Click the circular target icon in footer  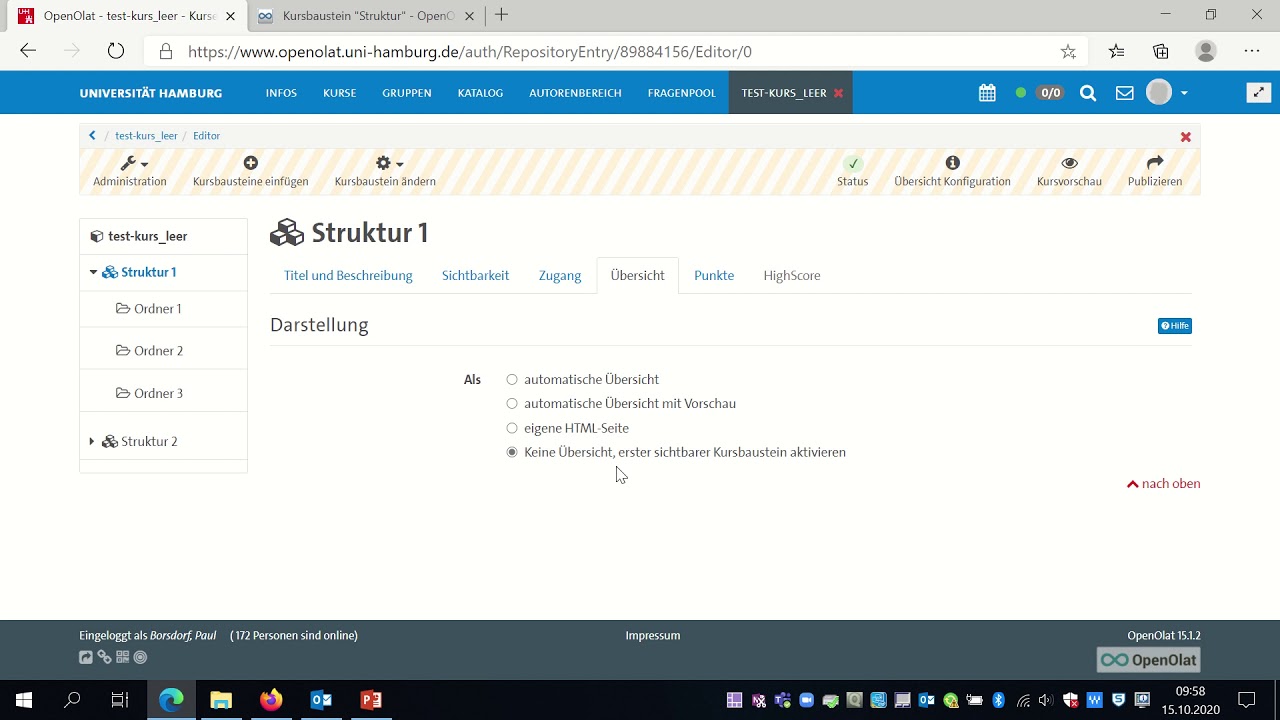tap(140, 657)
